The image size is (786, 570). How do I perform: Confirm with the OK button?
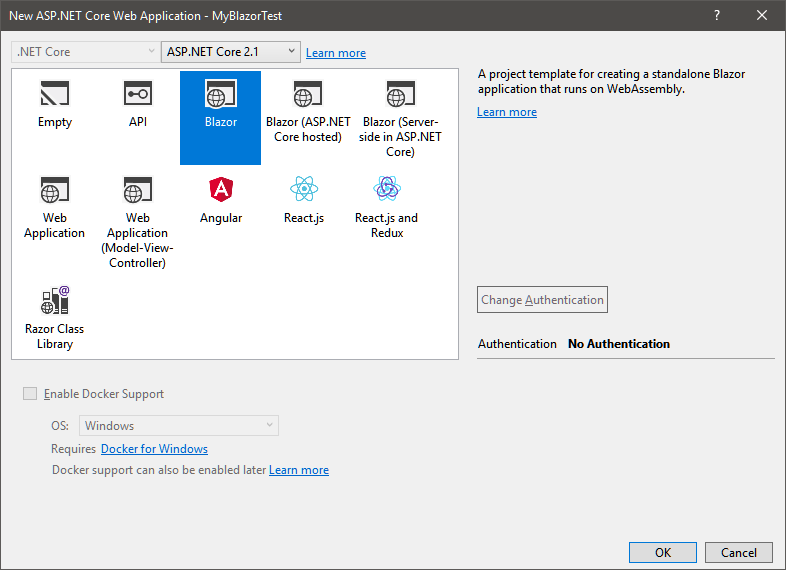663,552
